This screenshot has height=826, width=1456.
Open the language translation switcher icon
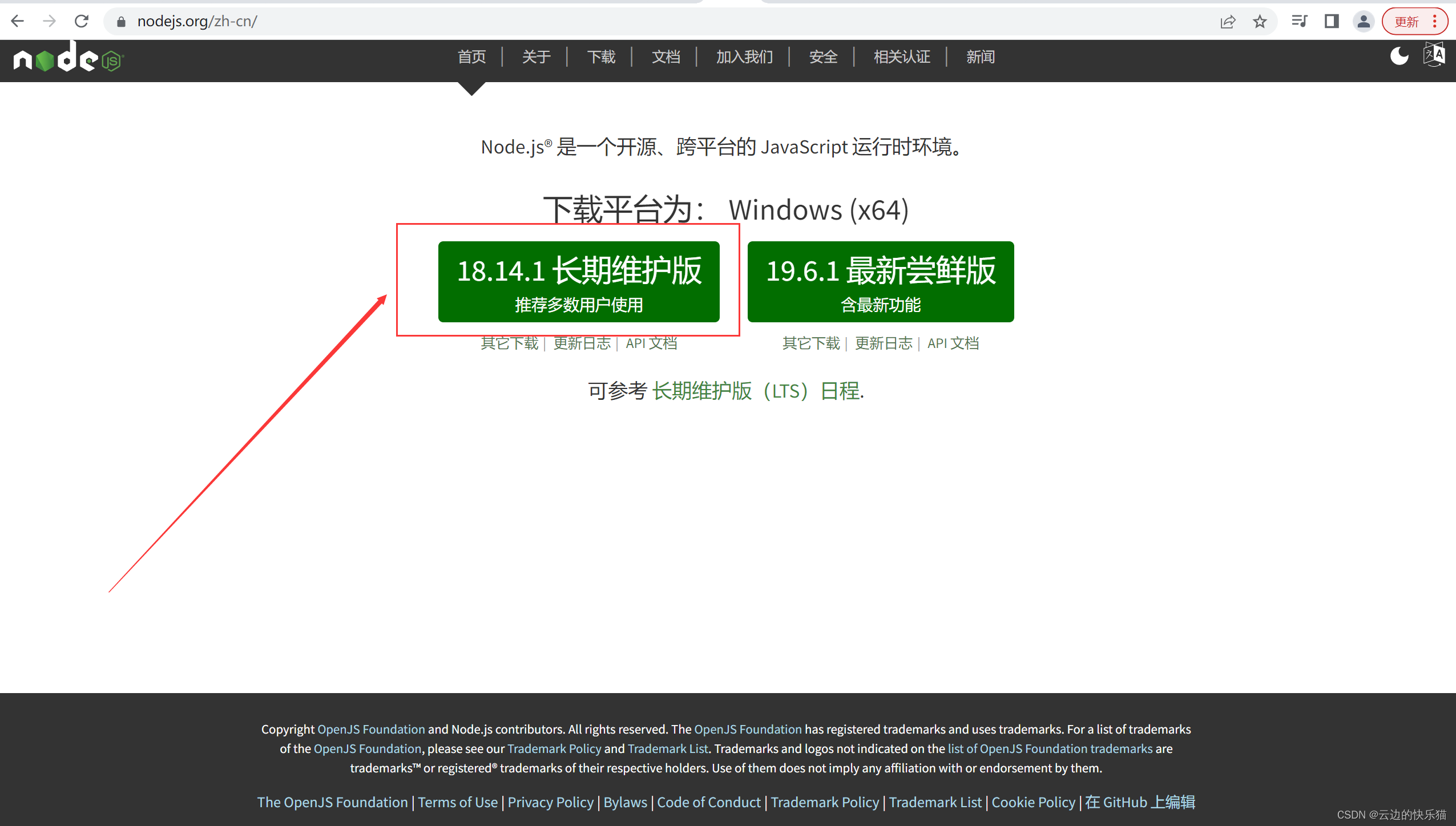[1434, 55]
